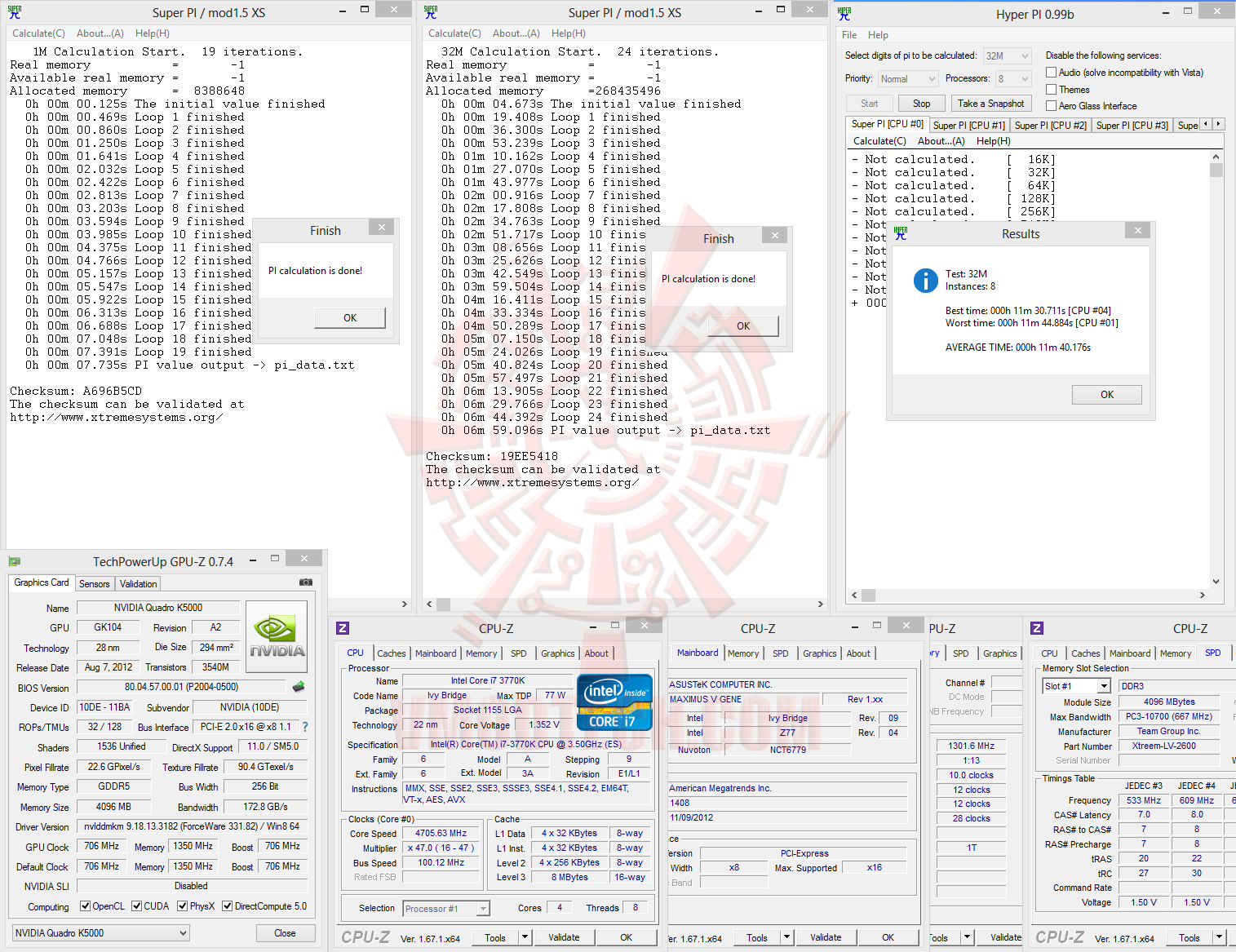The image size is (1236, 952).
Task: Click the scroll-right arrow in the 1M Super PI window
Action: pyautogui.click(x=404, y=604)
